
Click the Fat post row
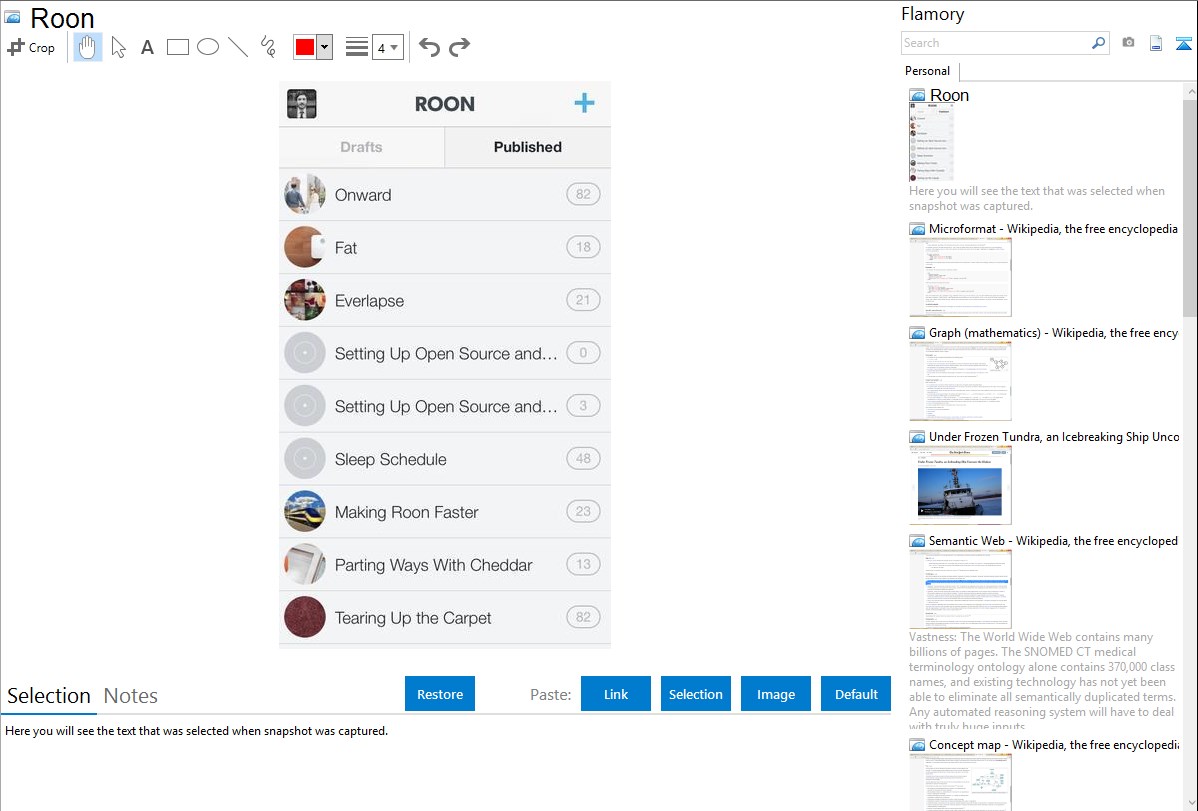pyautogui.click(x=445, y=248)
